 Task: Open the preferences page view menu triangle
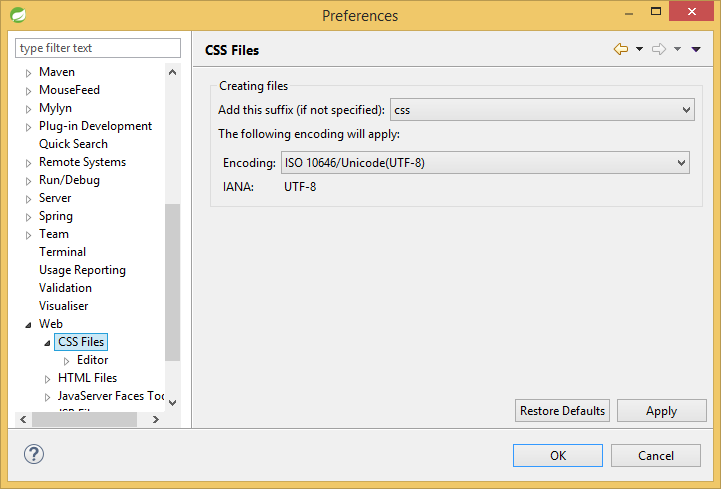(x=696, y=49)
